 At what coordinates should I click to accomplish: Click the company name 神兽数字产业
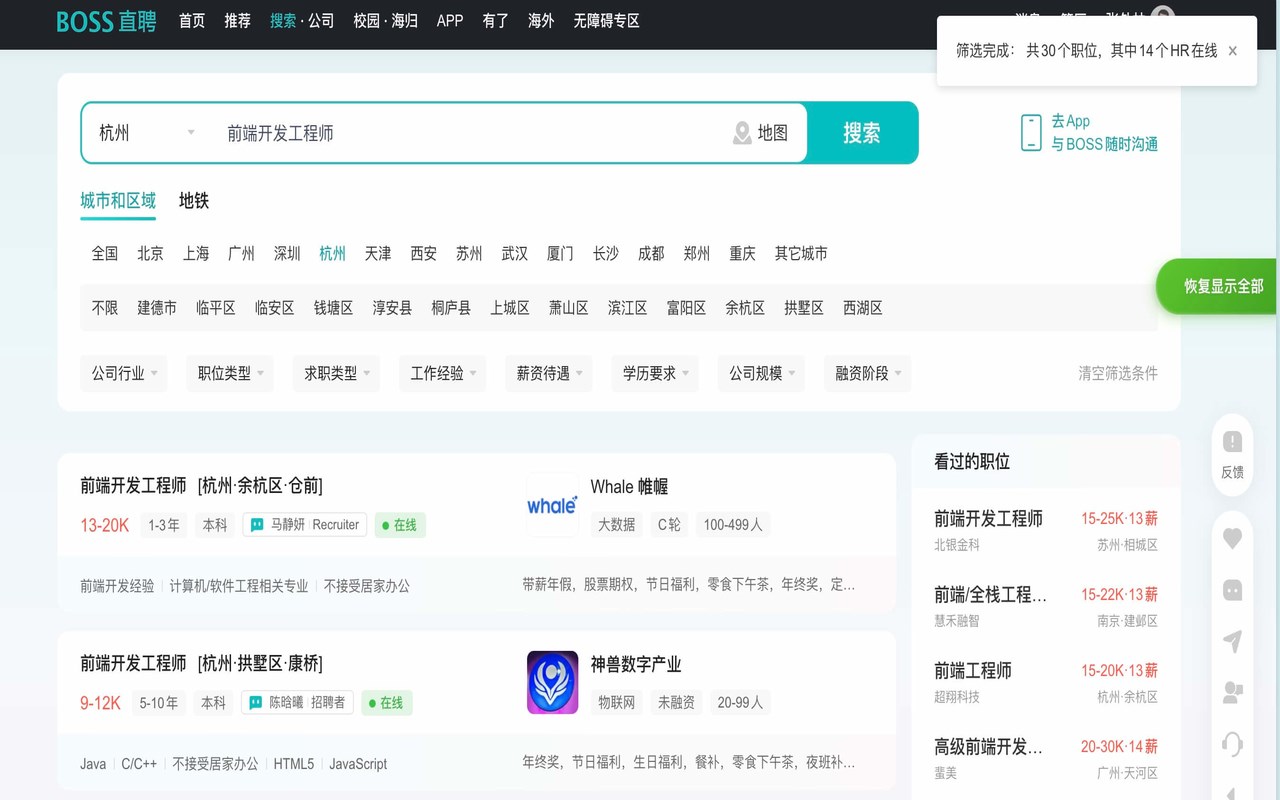636,664
